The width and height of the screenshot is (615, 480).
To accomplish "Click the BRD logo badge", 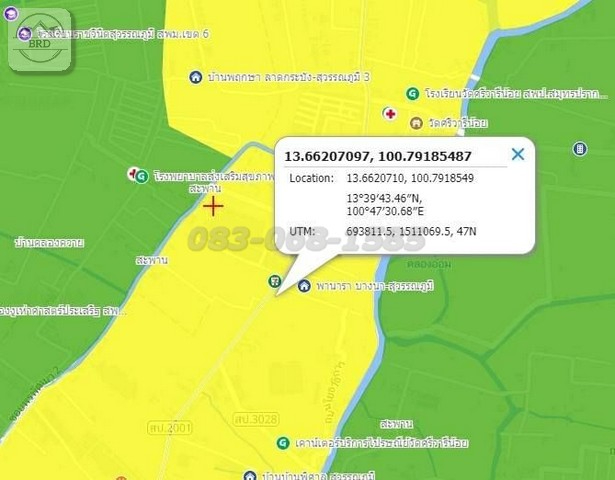I will [40, 40].
